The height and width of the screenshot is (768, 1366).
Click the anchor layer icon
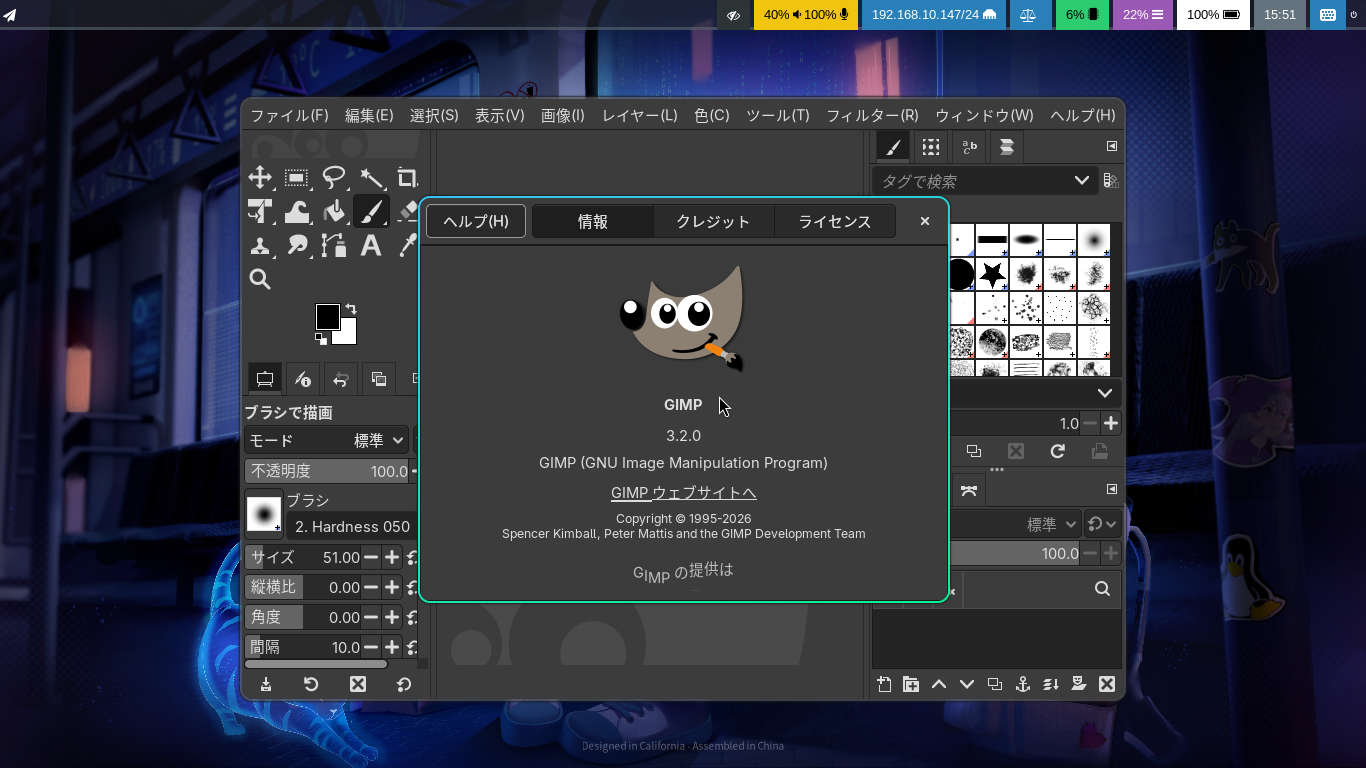(1022, 684)
